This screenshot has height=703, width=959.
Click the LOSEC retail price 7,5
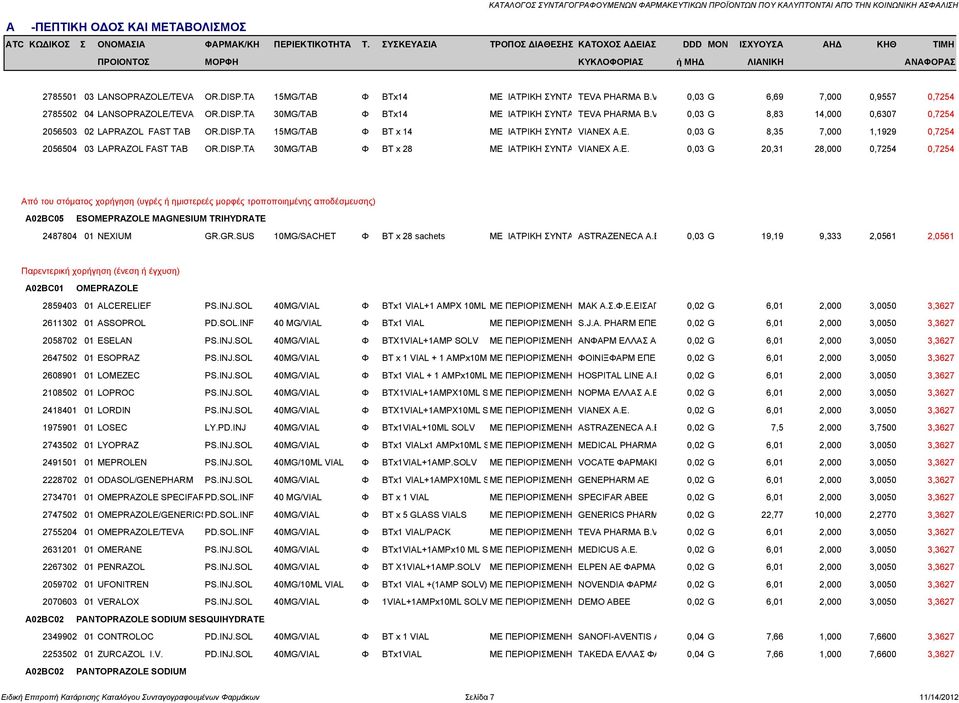tap(777, 428)
